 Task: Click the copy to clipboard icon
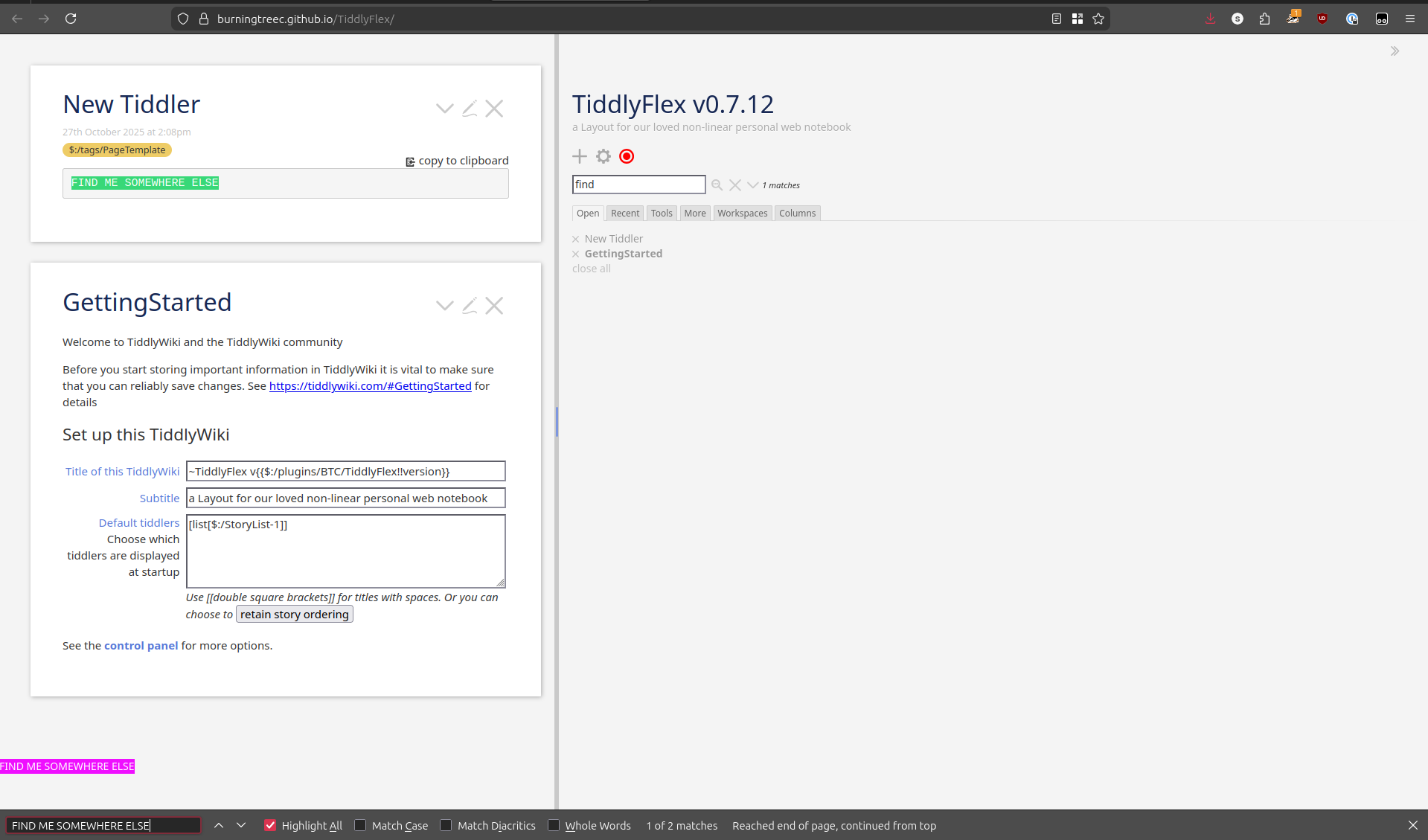(x=410, y=161)
